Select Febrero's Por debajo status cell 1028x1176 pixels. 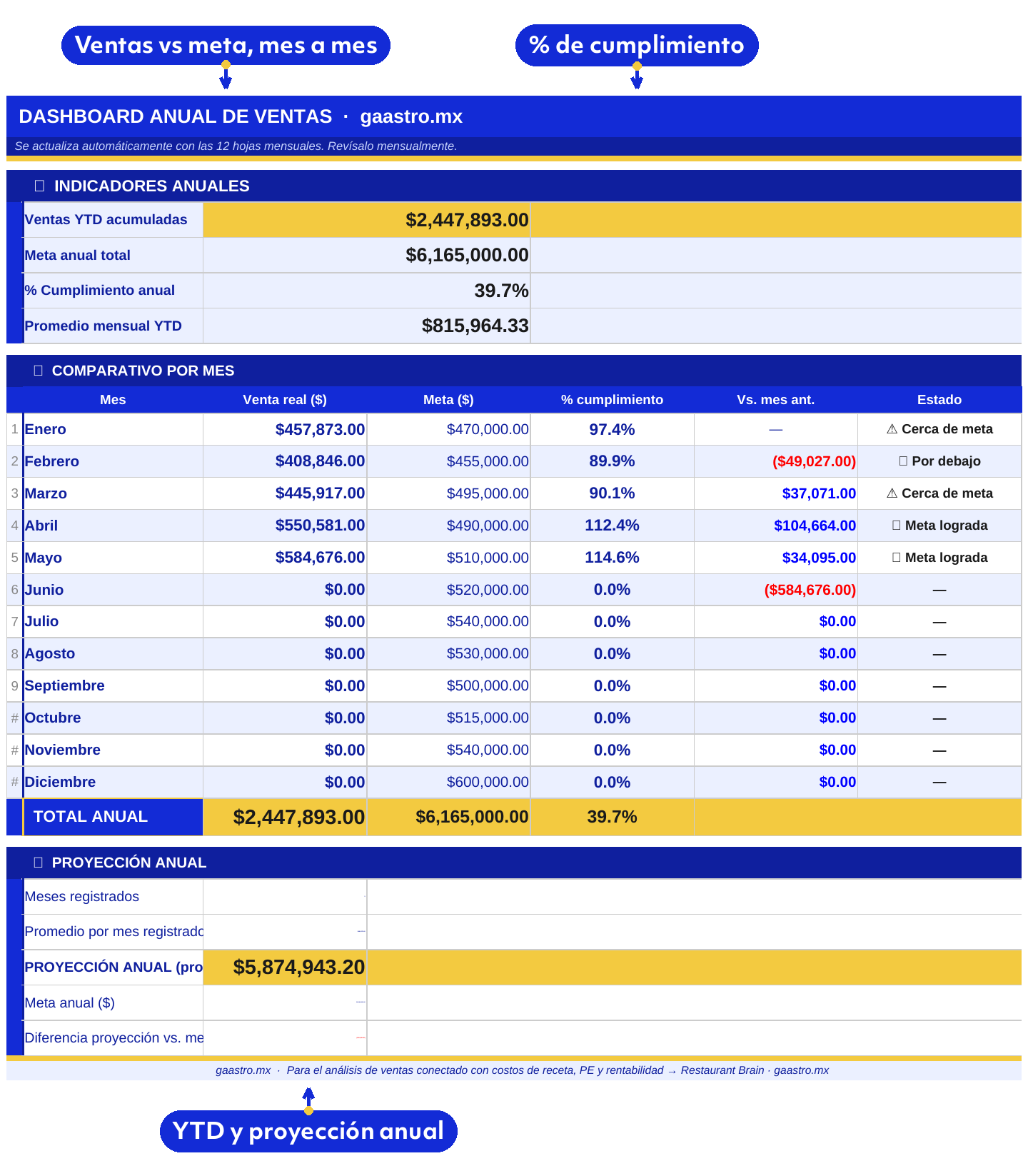(939, 461)
